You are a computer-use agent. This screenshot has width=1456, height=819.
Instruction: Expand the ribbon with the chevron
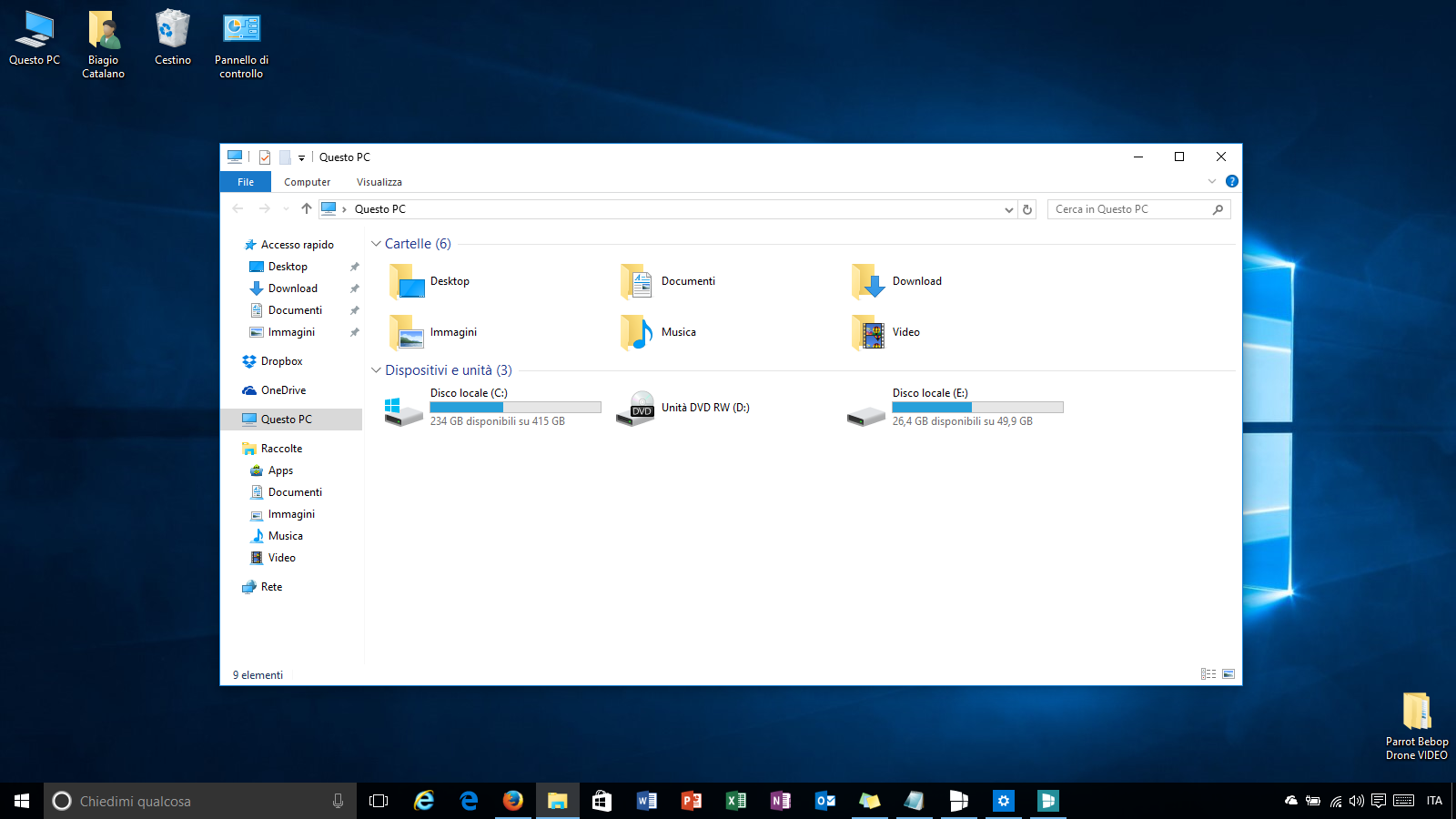tap(1212, 181)
